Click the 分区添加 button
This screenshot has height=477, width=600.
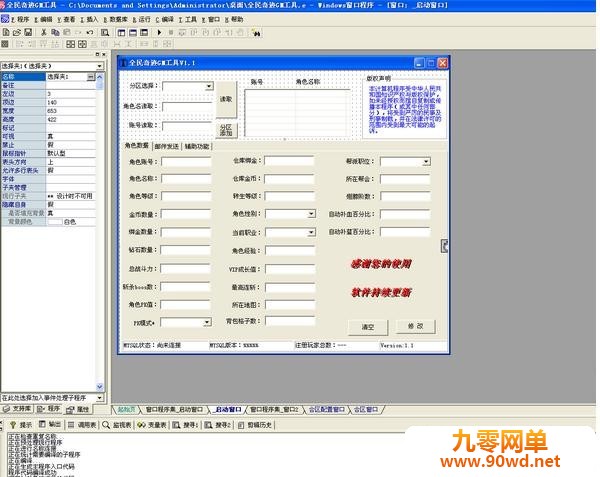(226, 130)
